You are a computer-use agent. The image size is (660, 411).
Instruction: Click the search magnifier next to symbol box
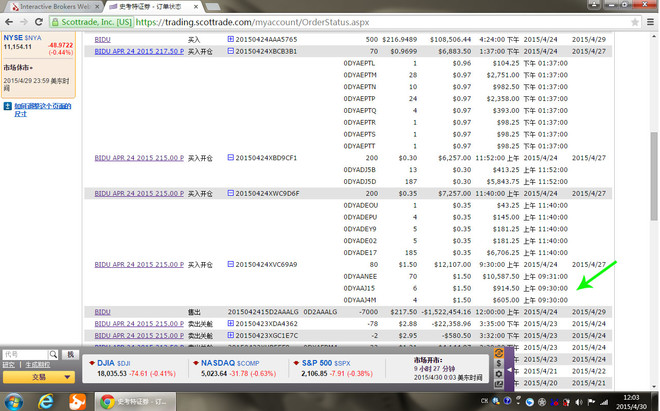click(x=53, y=355)
